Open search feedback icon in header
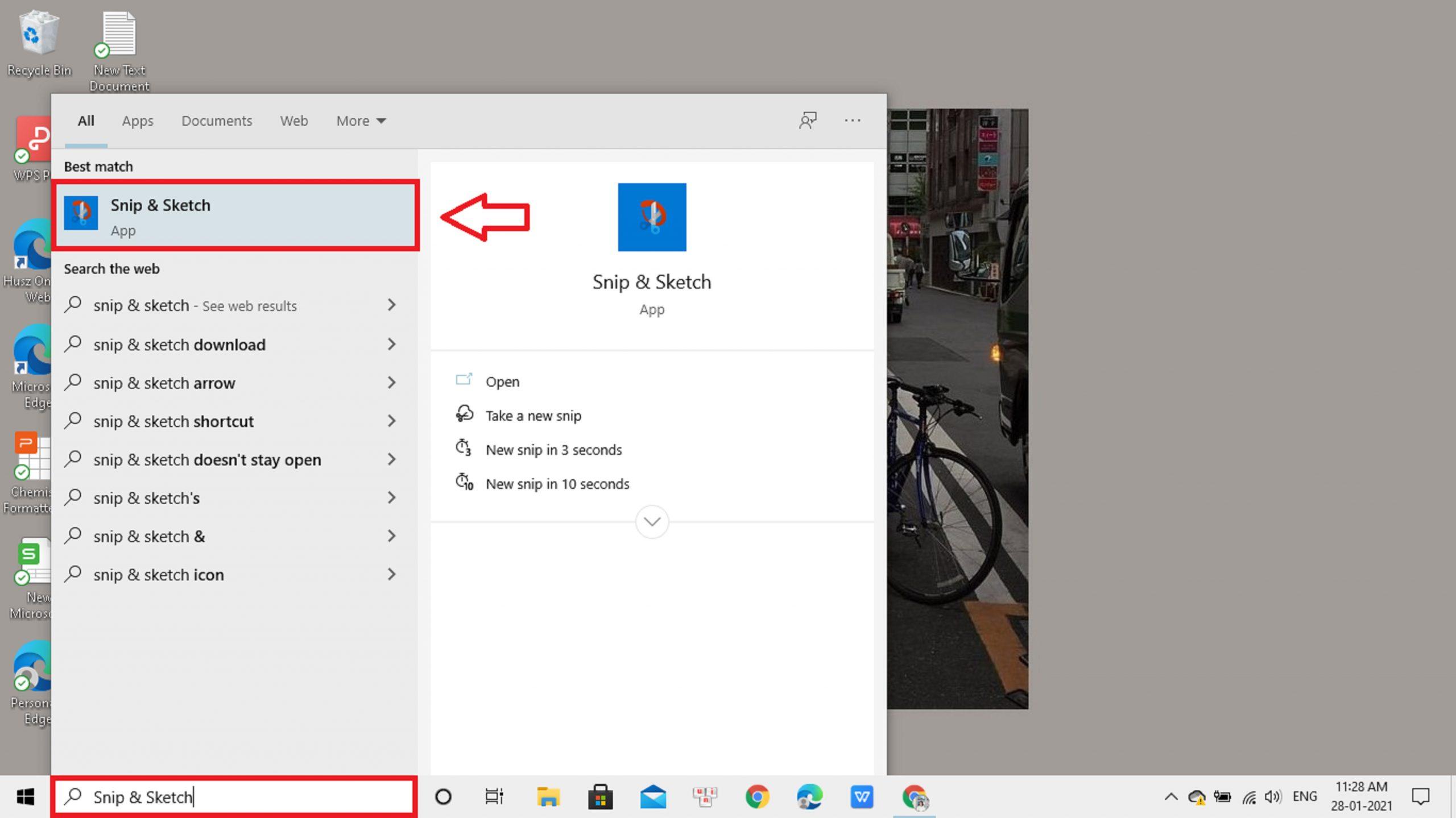The image size is (1456, 818). point(807,121)
